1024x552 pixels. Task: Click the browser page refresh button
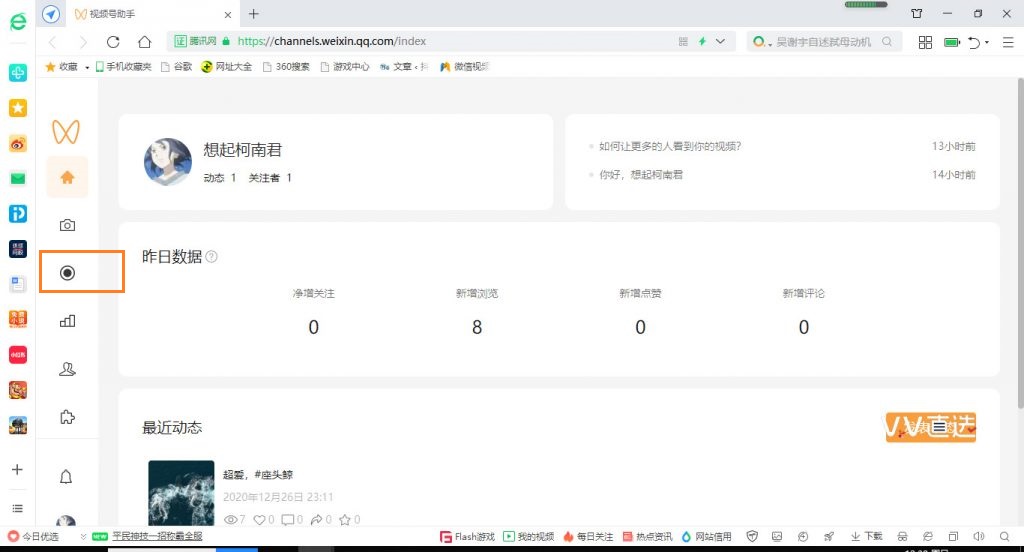pos(113,42)
